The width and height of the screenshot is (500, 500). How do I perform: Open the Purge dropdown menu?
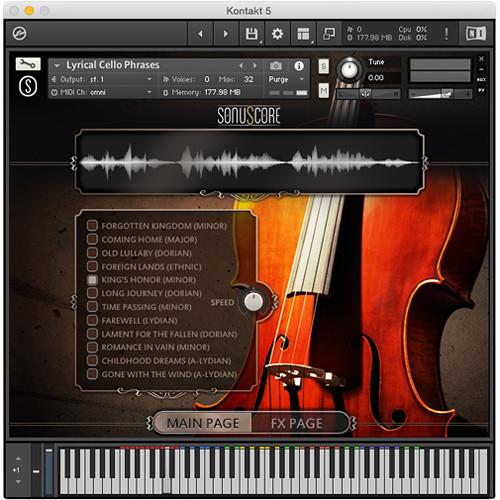click(x=286, y=79)
